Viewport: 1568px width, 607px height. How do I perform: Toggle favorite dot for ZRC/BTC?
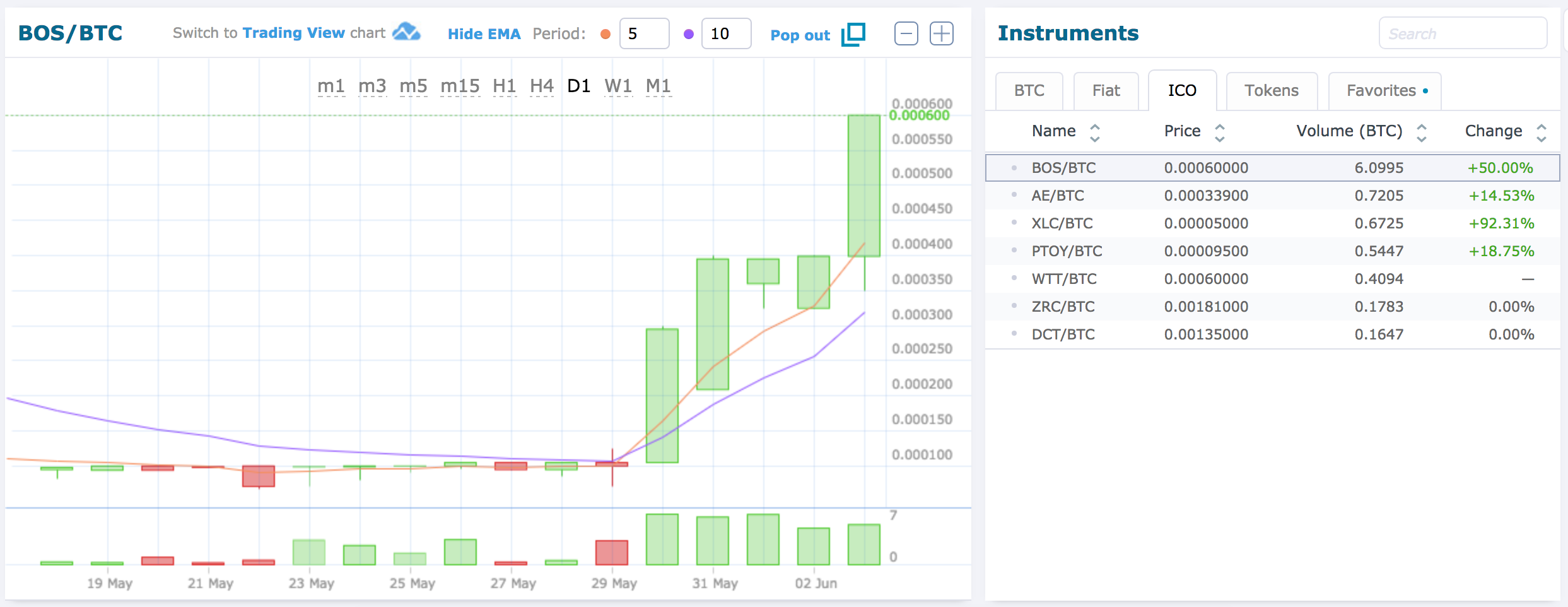coord(1014,305)
